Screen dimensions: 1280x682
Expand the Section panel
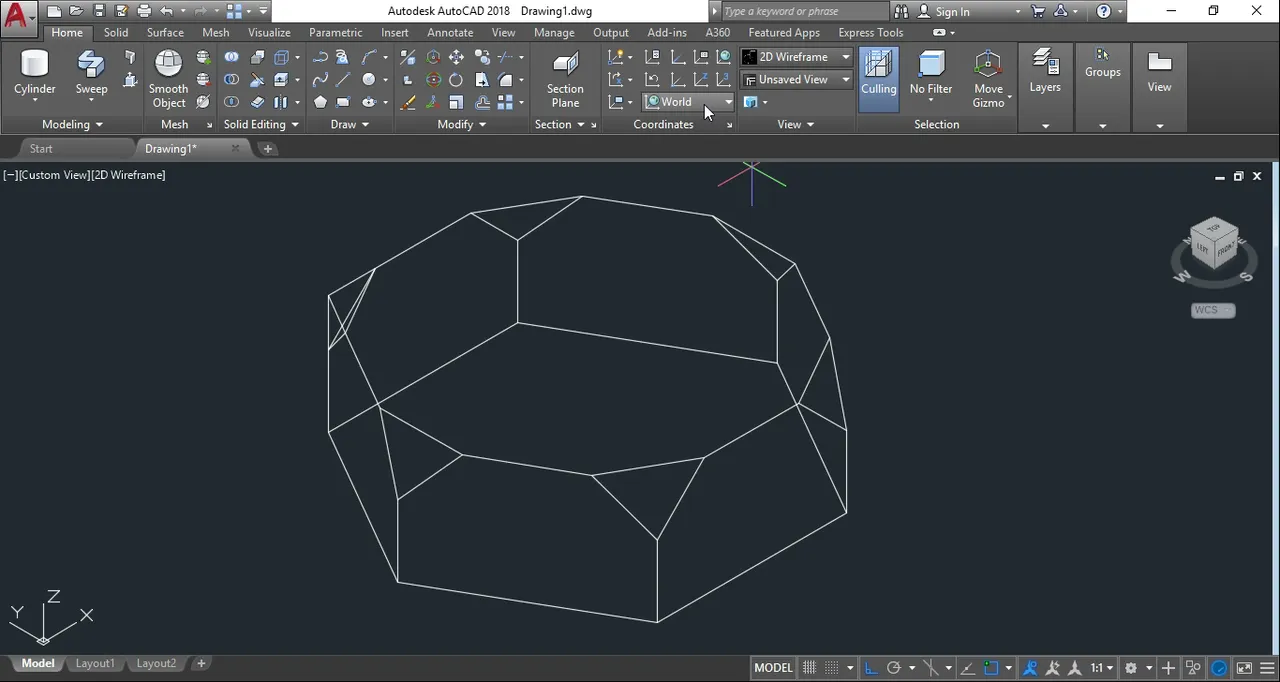click(559, 124)
